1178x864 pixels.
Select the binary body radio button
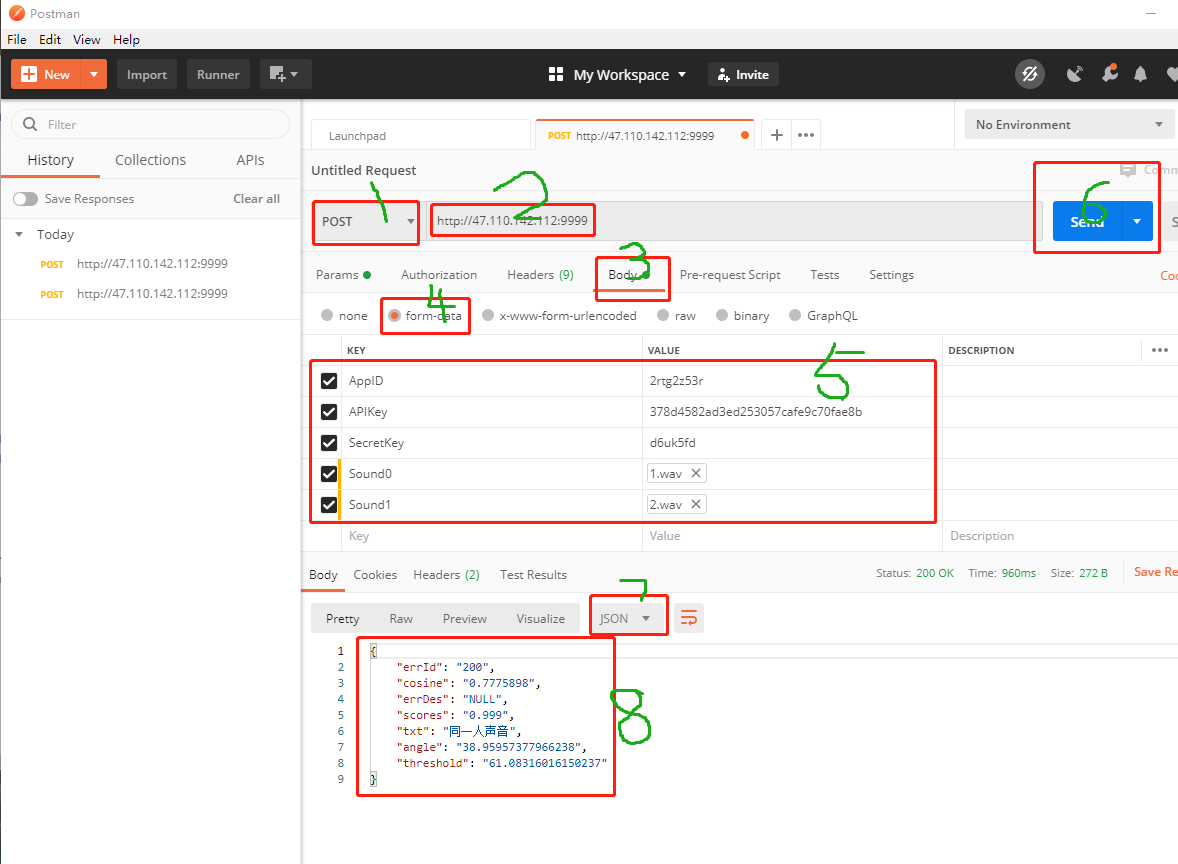point(722,316)
